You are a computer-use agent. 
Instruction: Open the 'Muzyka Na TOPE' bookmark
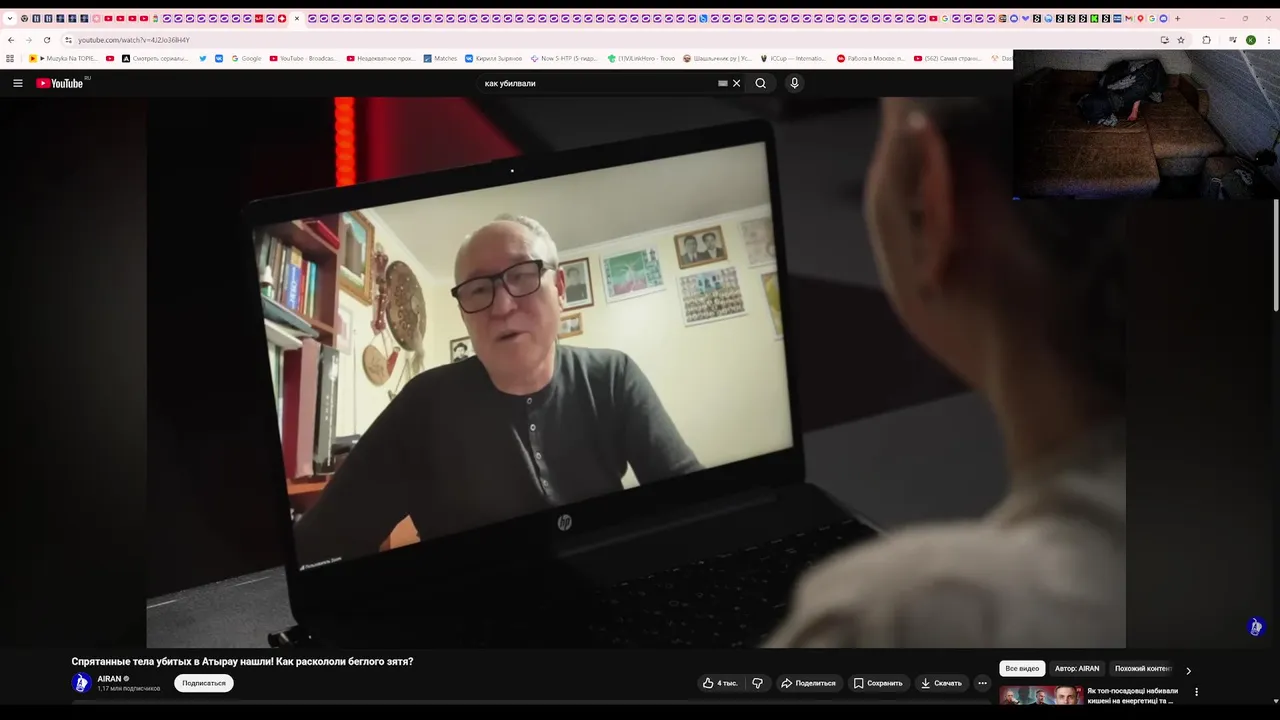[63, 59]
